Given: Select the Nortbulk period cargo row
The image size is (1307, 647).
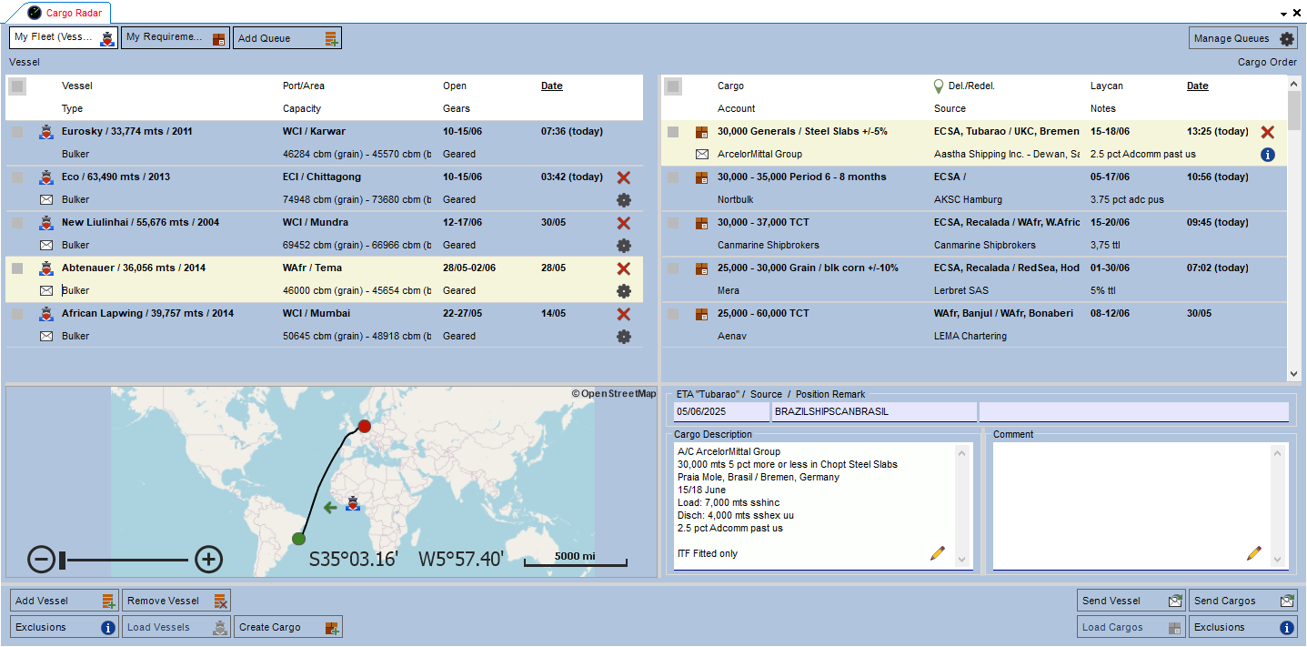Looking at the screenshot, I should click(973, 188).
